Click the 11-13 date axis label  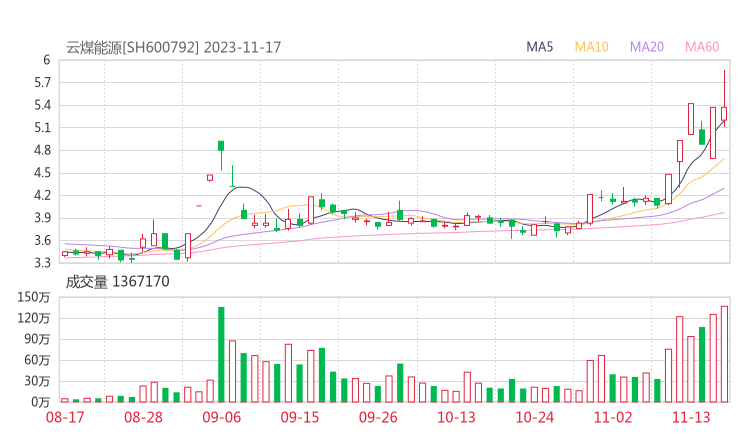[x=691, y=417]
